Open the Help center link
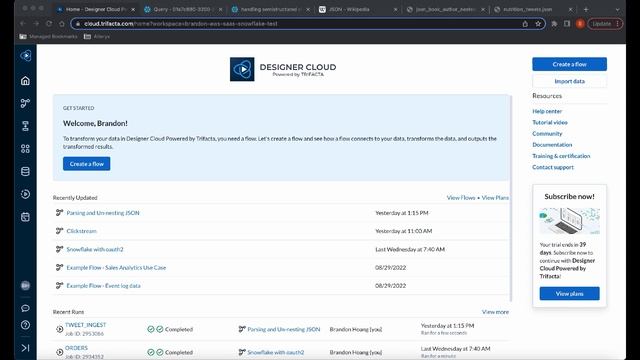Image resolution: width=640 pixels, height=360 pixels. [547, 111]
